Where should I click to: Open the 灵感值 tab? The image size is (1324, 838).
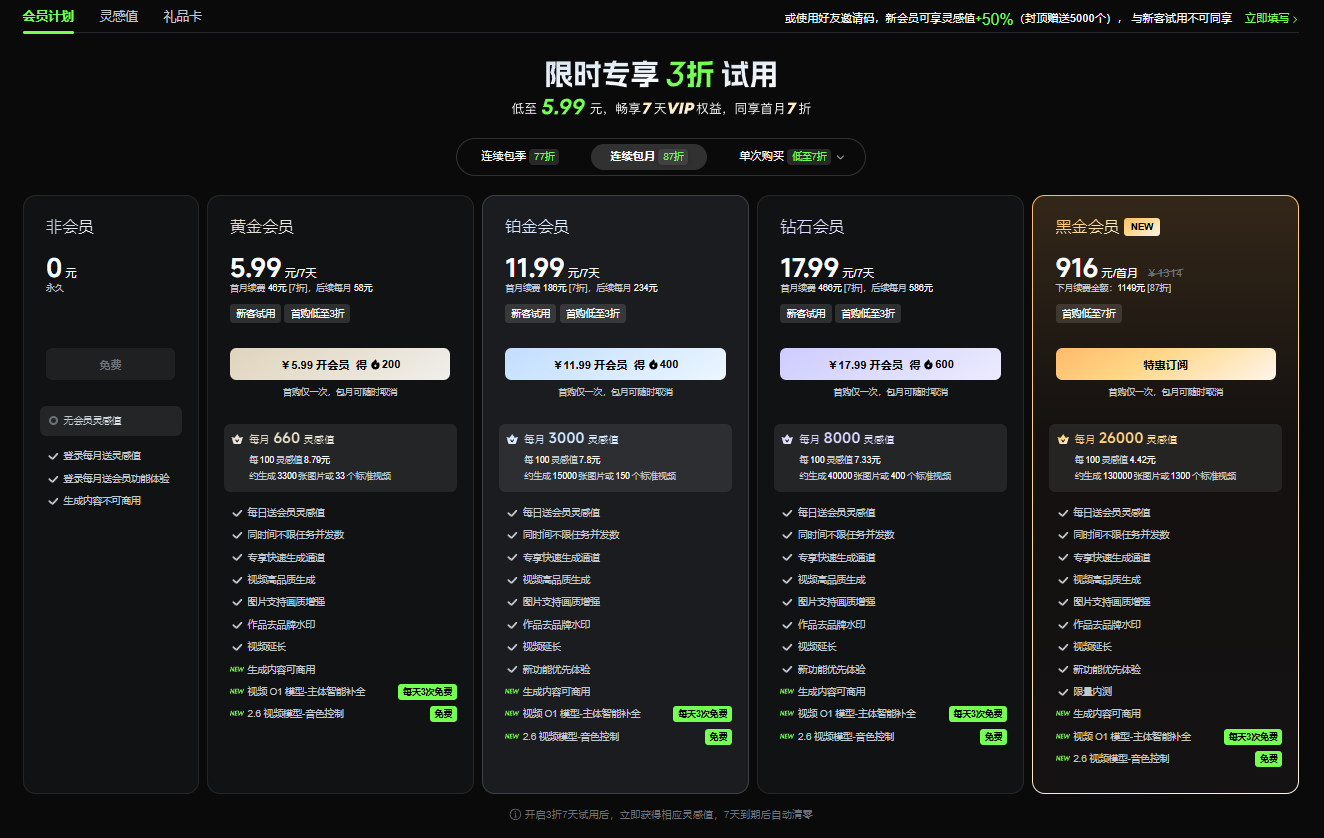click(x=118, y=17)
